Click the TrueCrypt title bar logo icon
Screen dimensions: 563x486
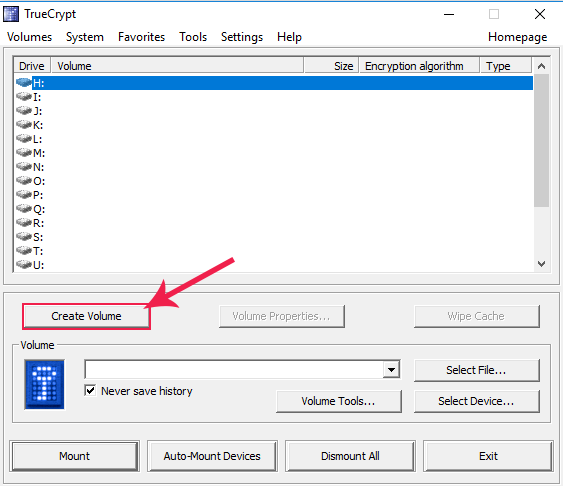[10, 14]
